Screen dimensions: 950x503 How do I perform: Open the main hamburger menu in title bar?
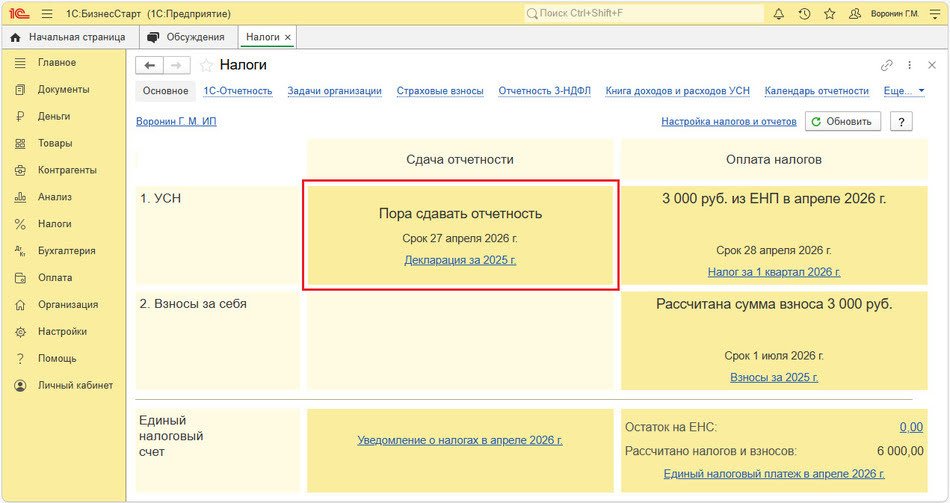[x=47, y=13]
